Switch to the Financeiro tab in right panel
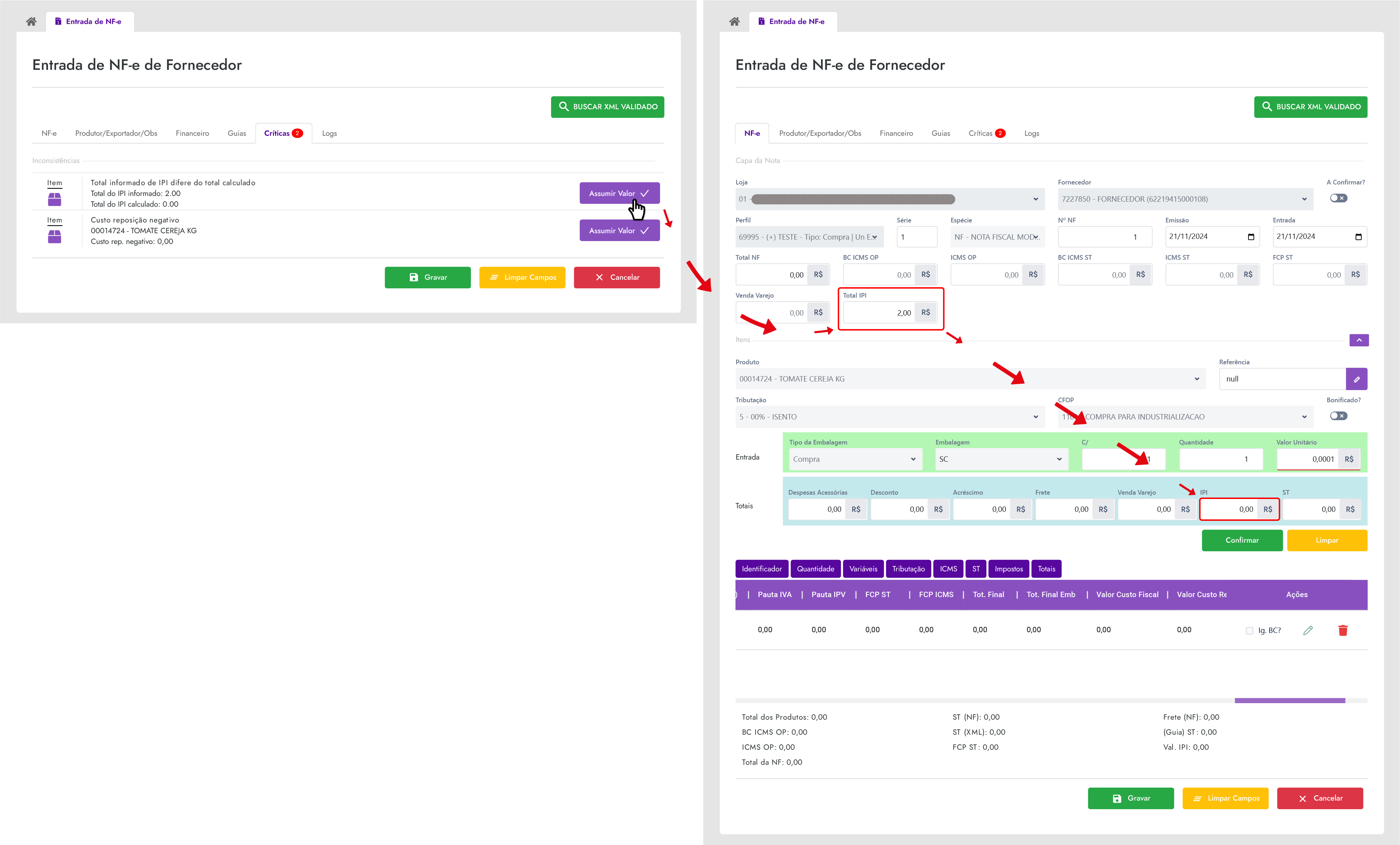This screenshot has width=1400, height=845. pos(896,133)
